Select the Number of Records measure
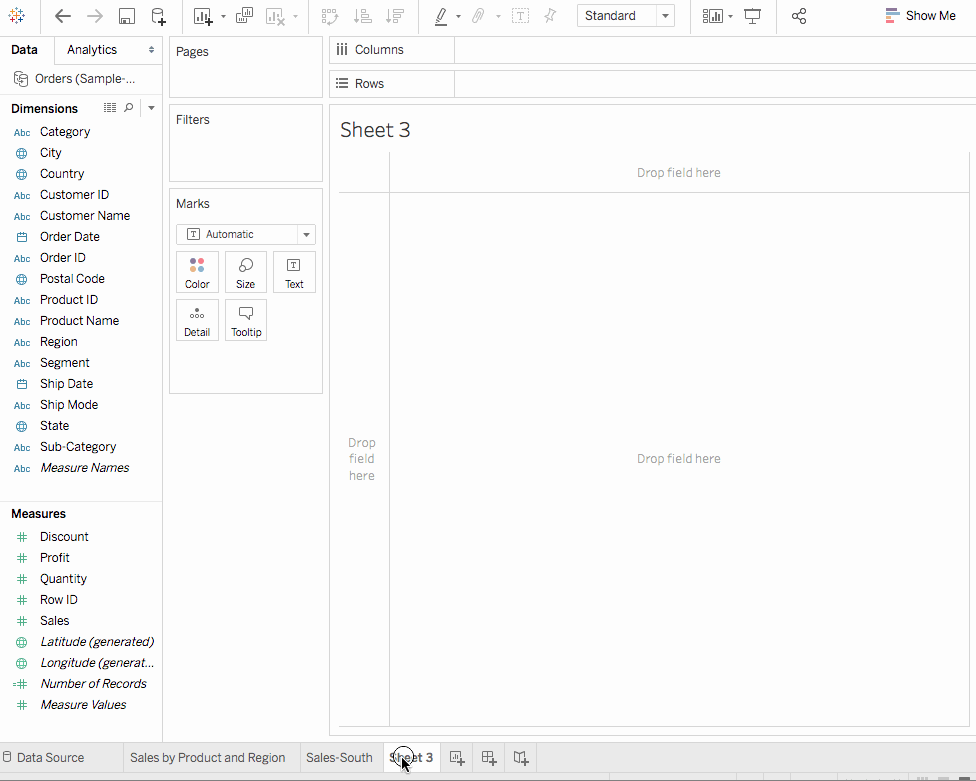The width and height of the screenshot is (976, 781). click(93, 684)
